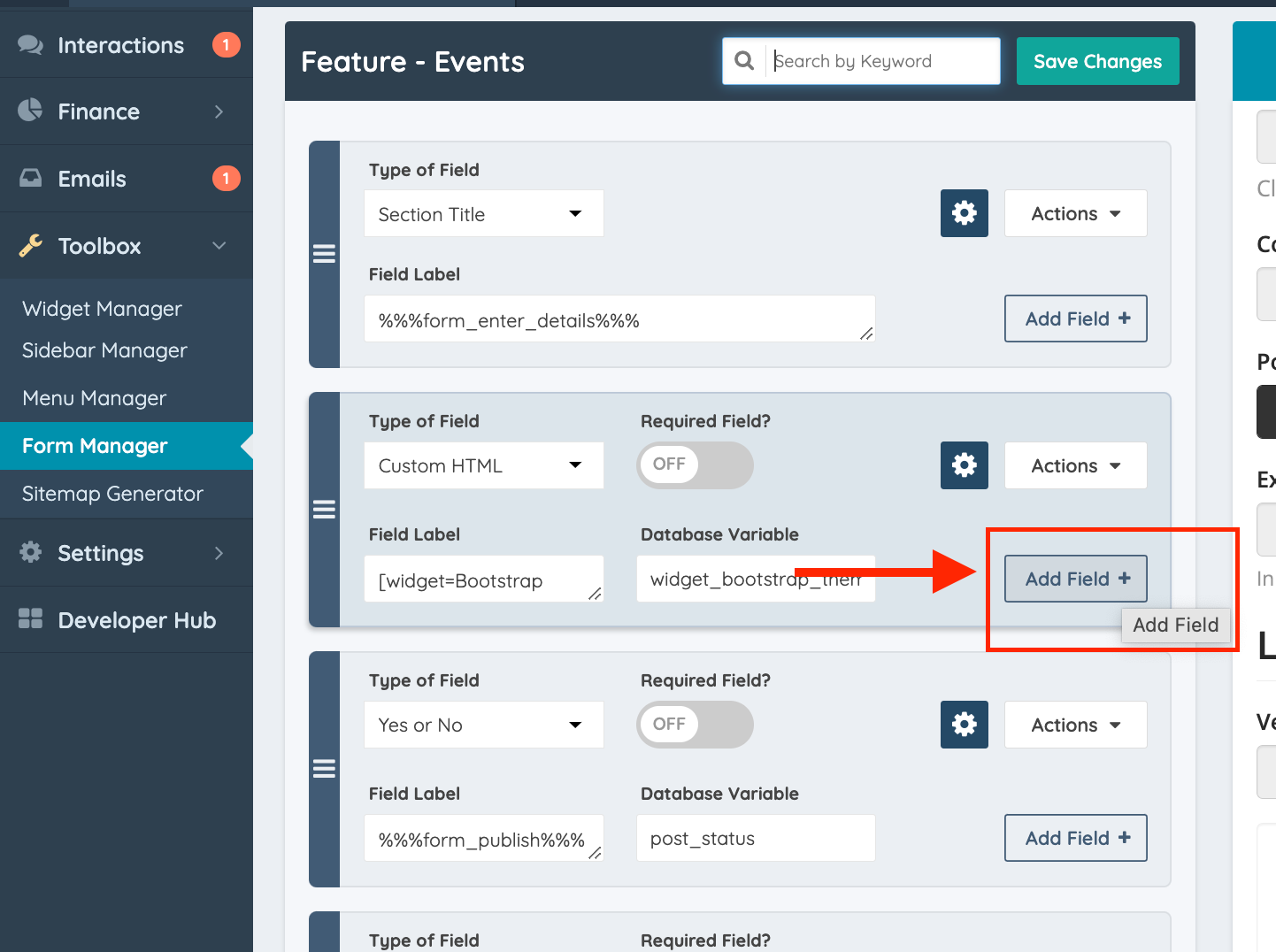The height and width of the screenshot is (952, 1276).
Task: Click Add Field in Custom HTML block
Action: point(1075,579)
